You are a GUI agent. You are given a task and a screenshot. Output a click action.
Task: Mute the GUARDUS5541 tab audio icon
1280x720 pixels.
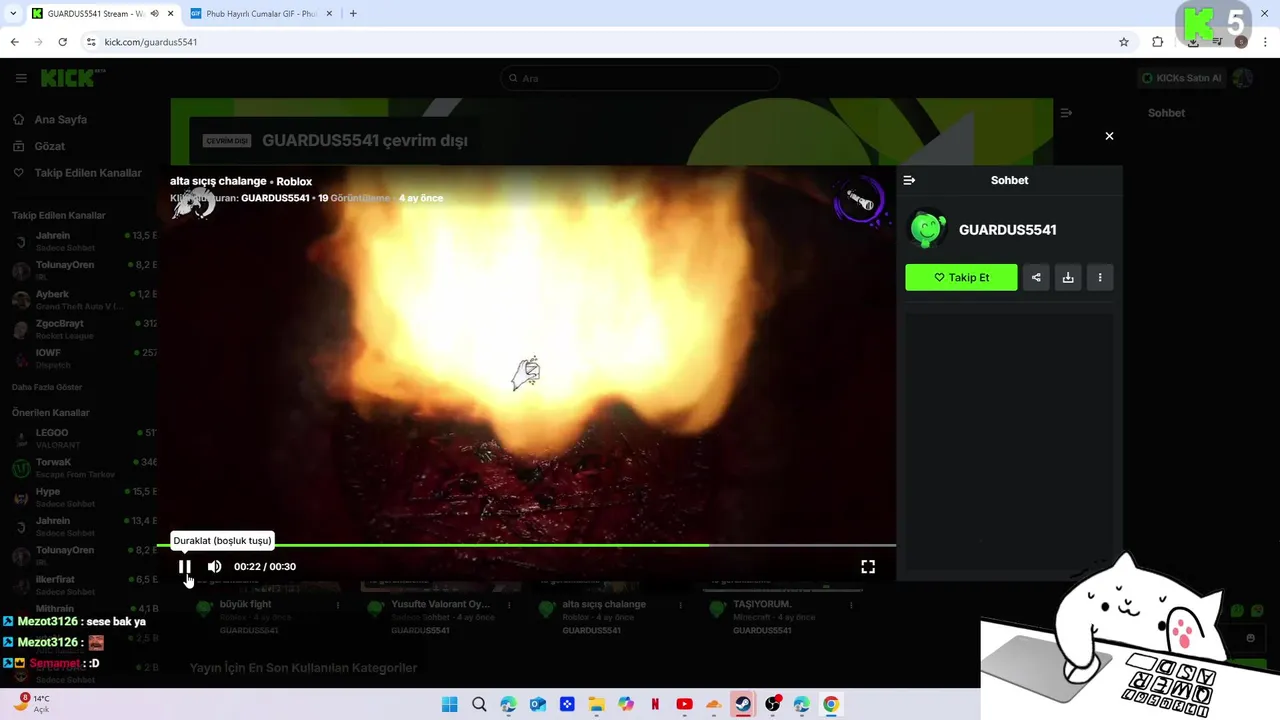click(155, 14)
